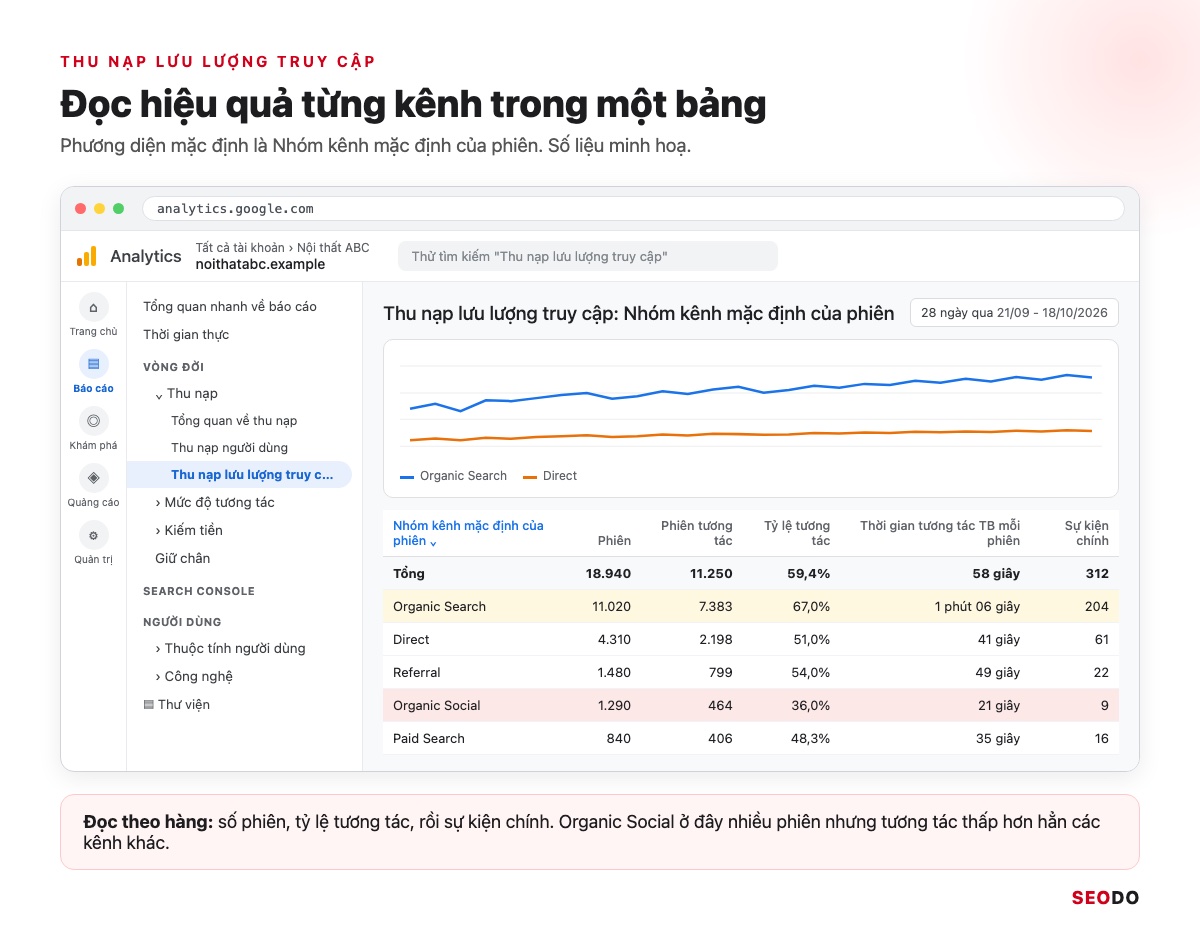Click the account breadcrumb Nội thất ABC
This screenshot has width=1200, height=930.
coord(331,247)
